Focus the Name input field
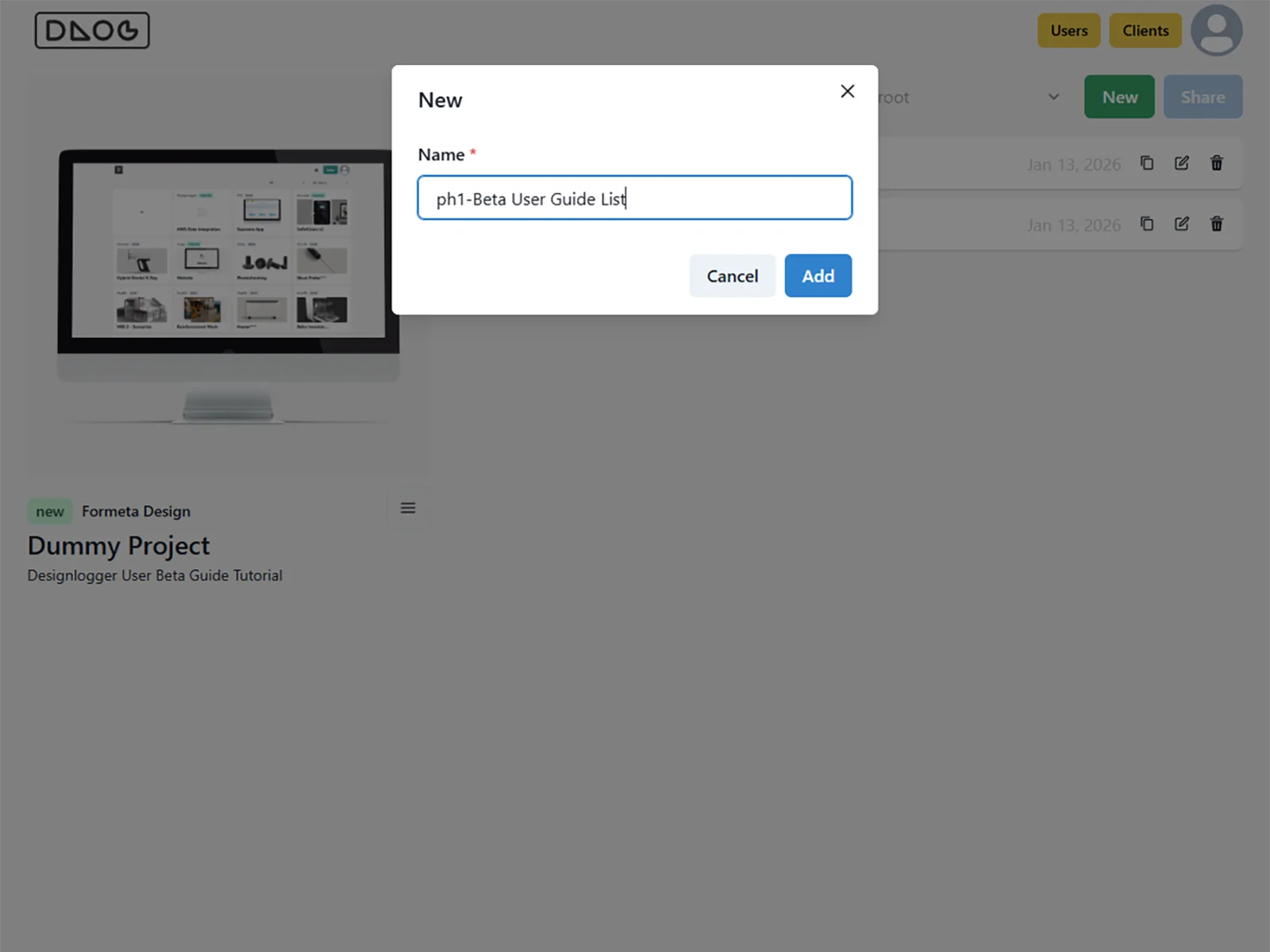 pos(634,198)
